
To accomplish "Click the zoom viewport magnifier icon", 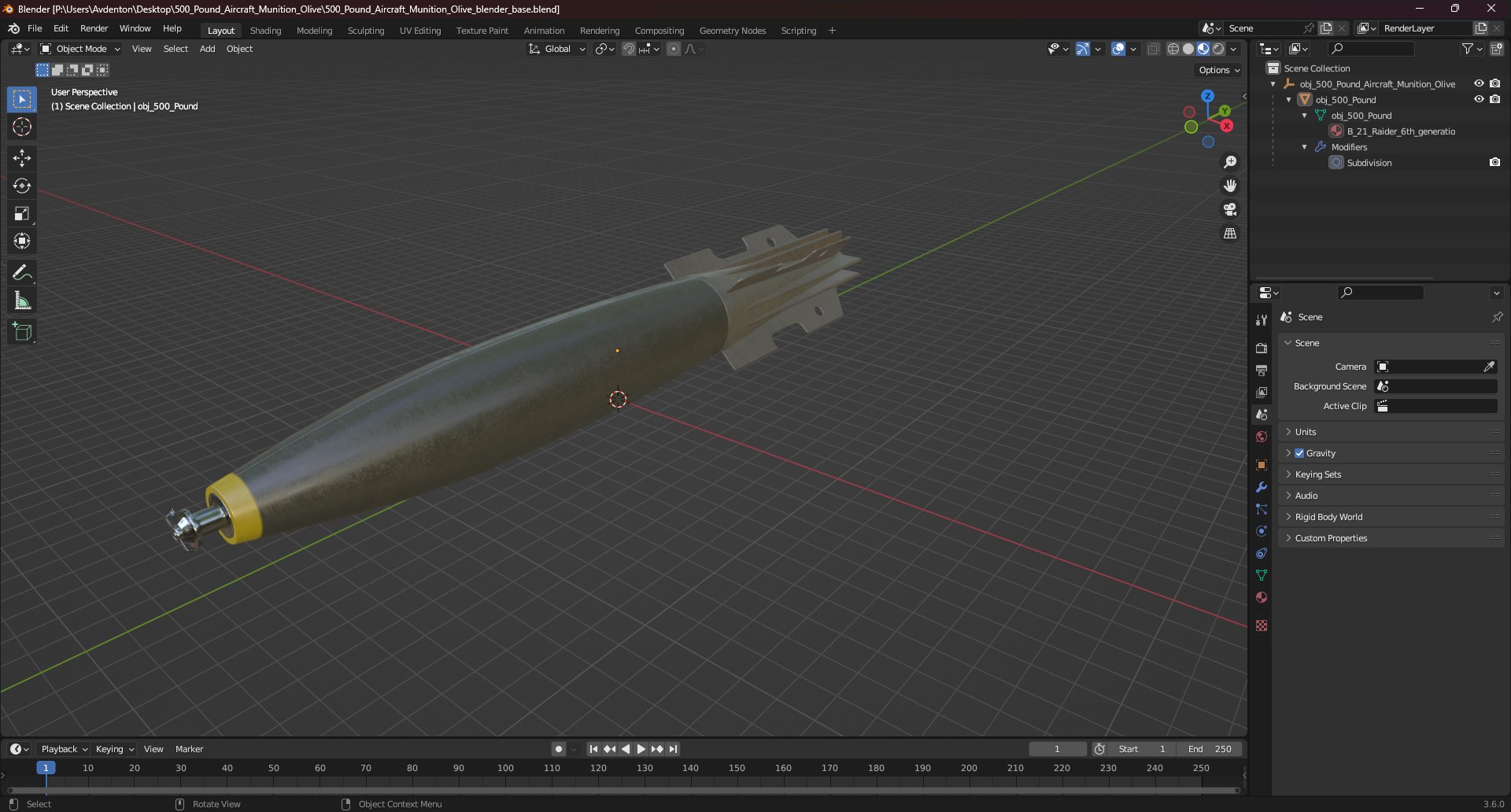I will (1230, 162).
